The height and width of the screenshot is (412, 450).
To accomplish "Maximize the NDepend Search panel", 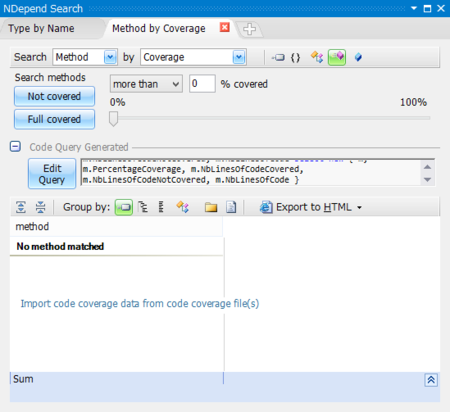I will 427,8.
